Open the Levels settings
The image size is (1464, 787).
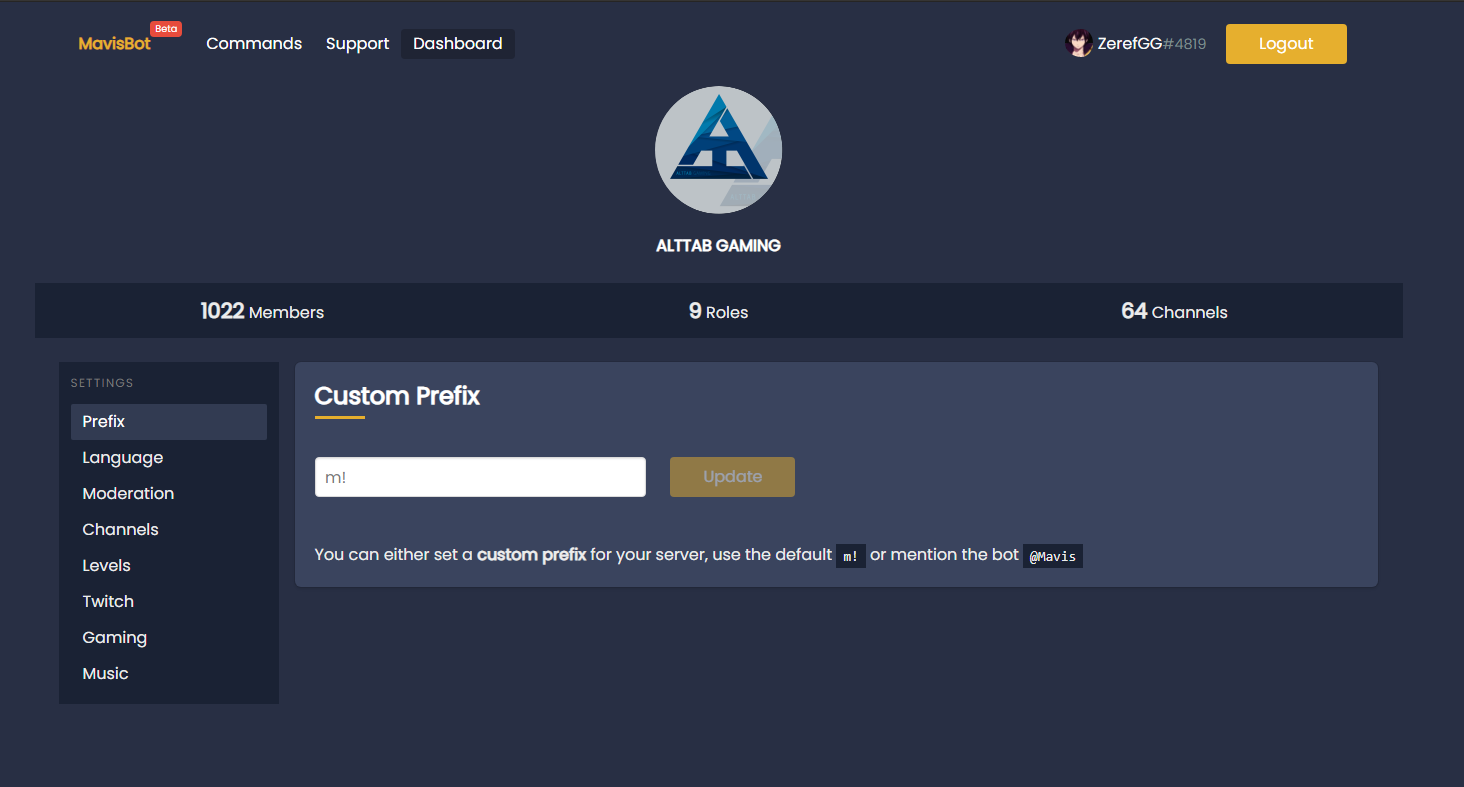[x=107, y=566]
